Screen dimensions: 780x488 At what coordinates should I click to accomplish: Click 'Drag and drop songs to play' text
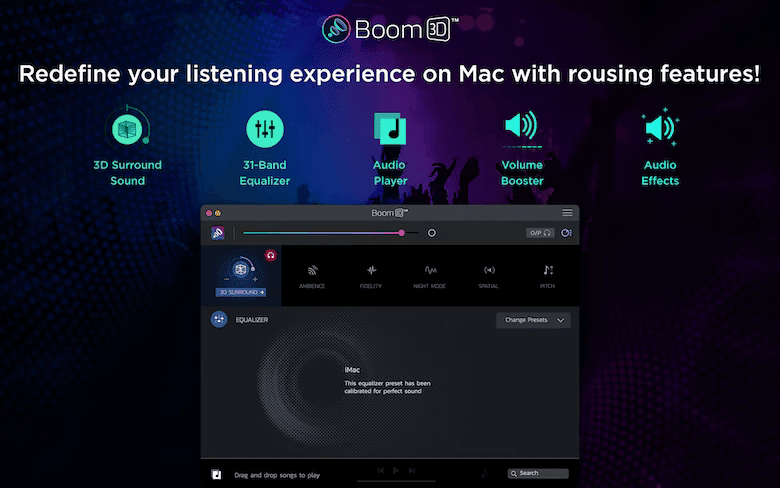tap(277, 475)
